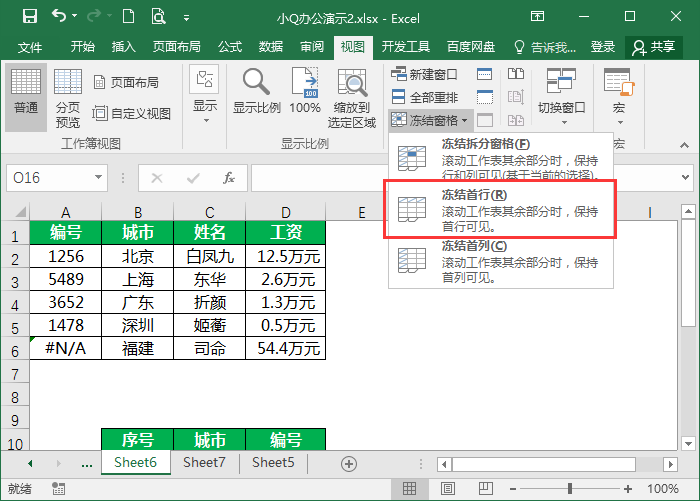Viewport: 700px width, 501px height.
Task: Collapse the ribbon with the up chevron
Action: coord(684,145)
